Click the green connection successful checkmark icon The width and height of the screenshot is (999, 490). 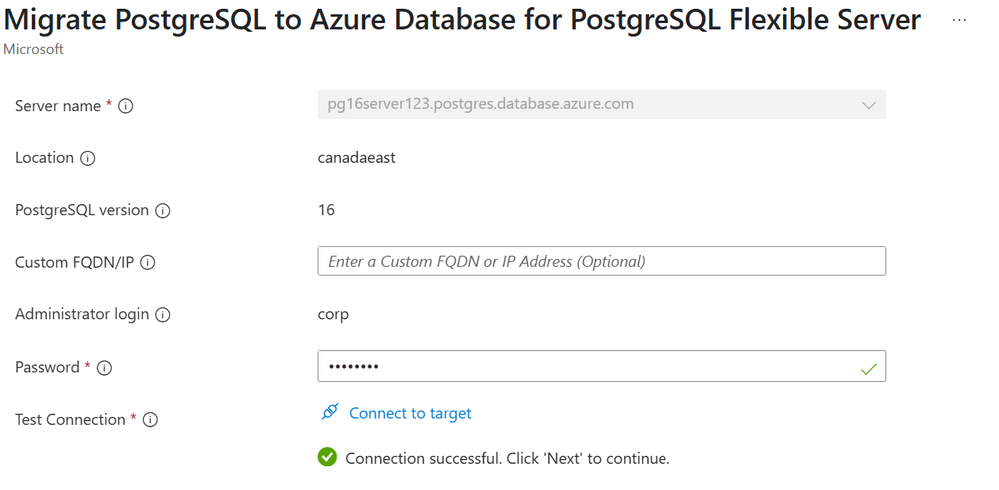(327, 458)
